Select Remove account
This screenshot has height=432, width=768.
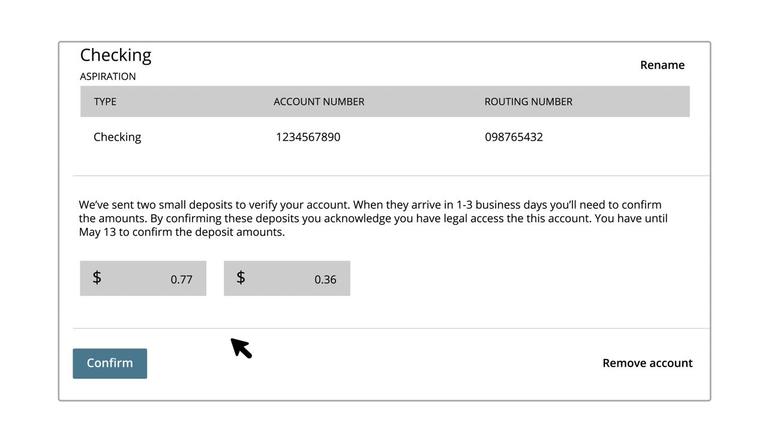tap(647, 363)
